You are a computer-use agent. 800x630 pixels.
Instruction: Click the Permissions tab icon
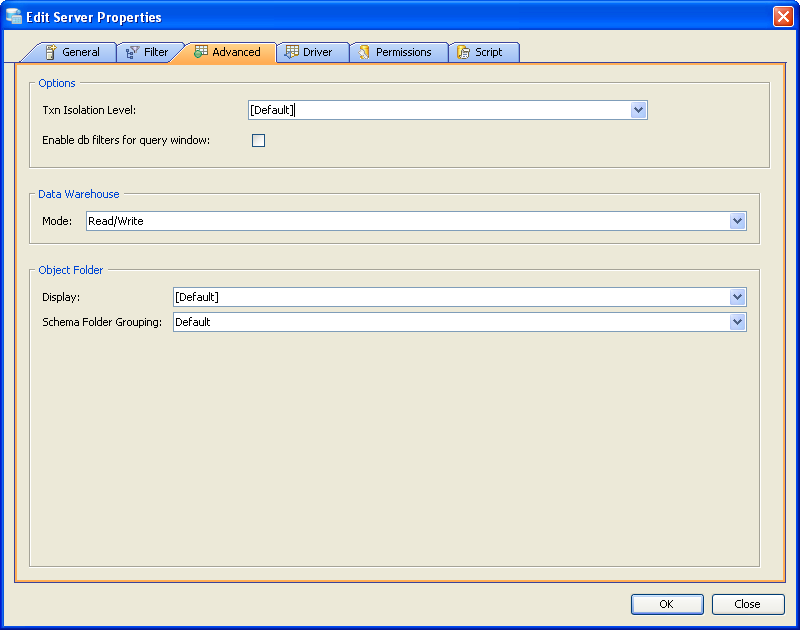364,52
